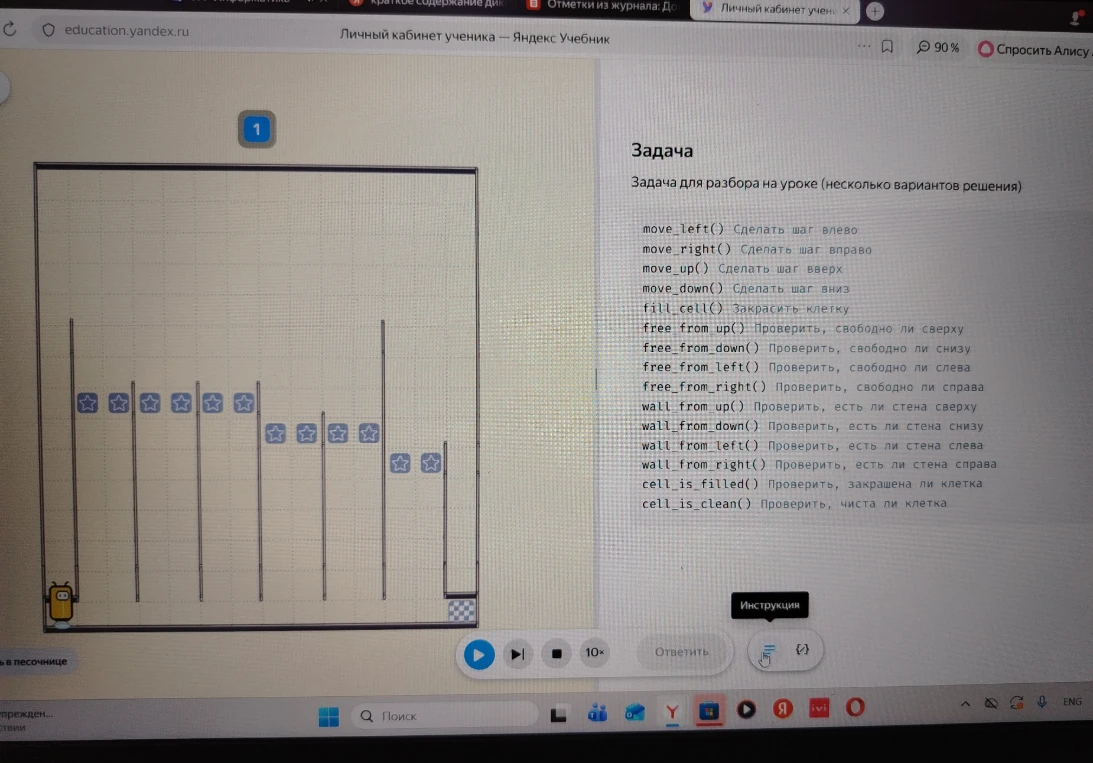Click the Спросить Алису button
This screenshot has height=763, width=1093.
pyautogui.click(x=1034, y=49)
